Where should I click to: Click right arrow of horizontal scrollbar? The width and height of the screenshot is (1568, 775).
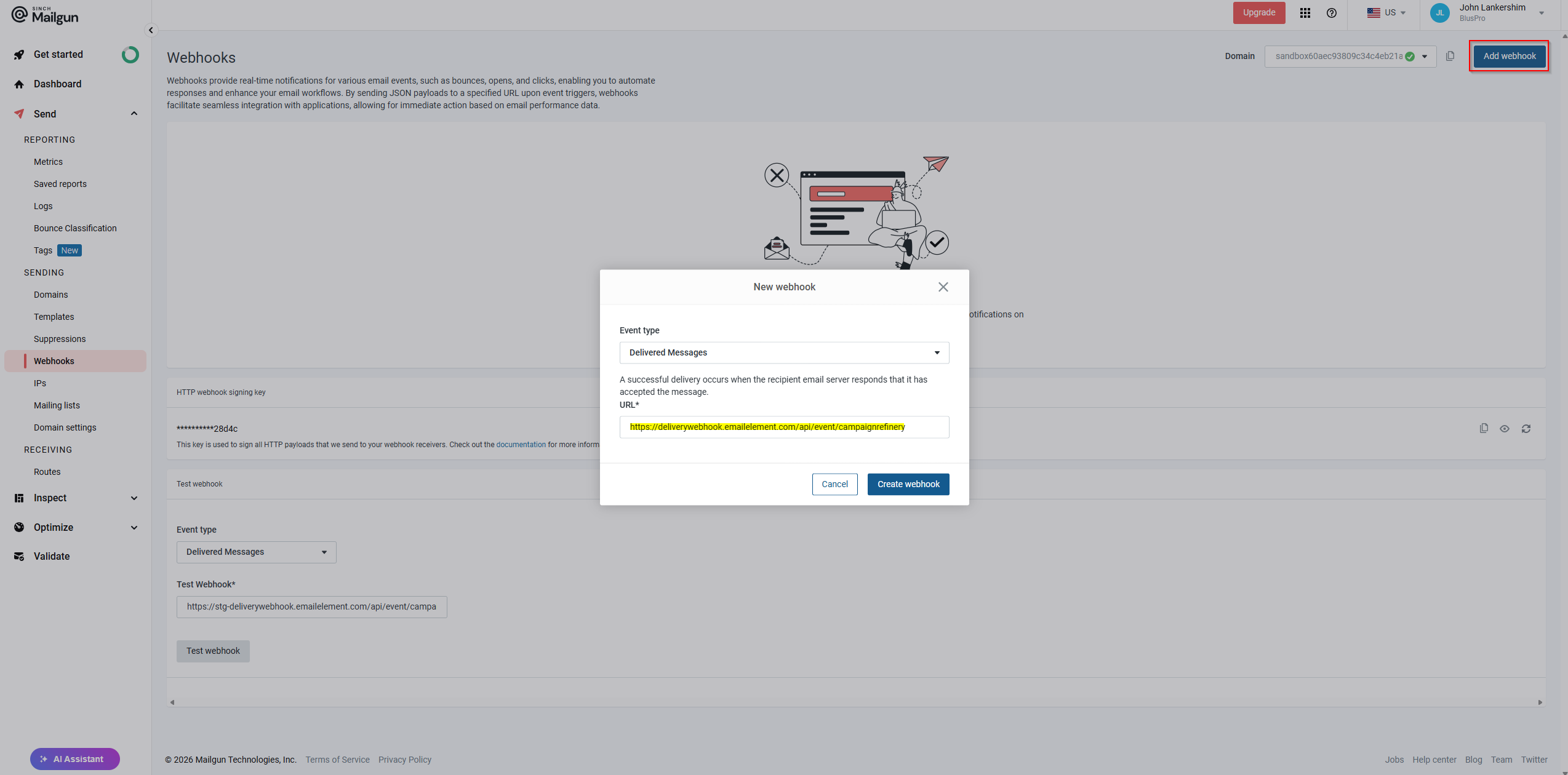point(1540,702)
